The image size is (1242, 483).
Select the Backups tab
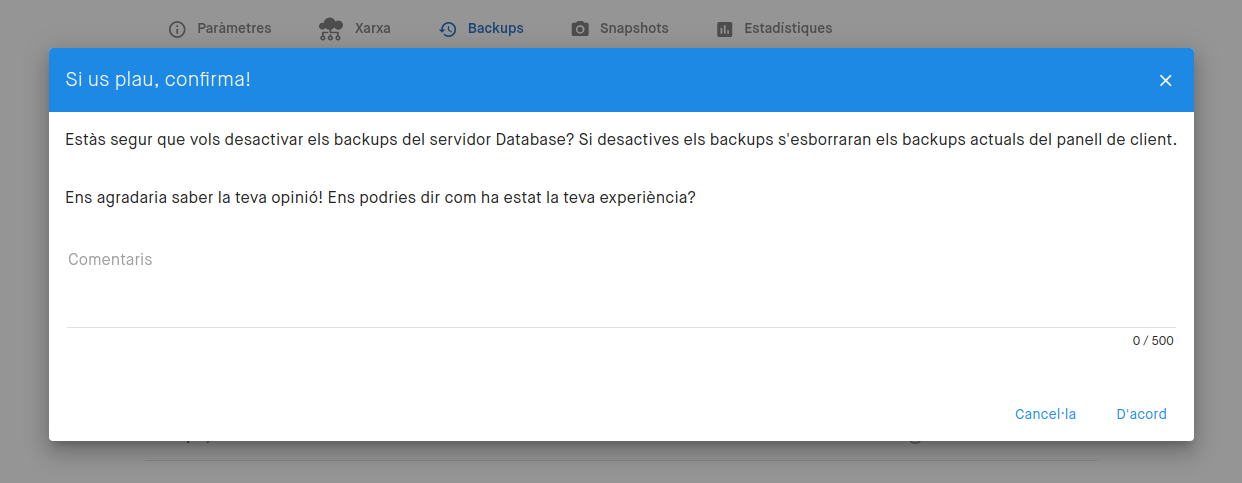pos(481,28)
